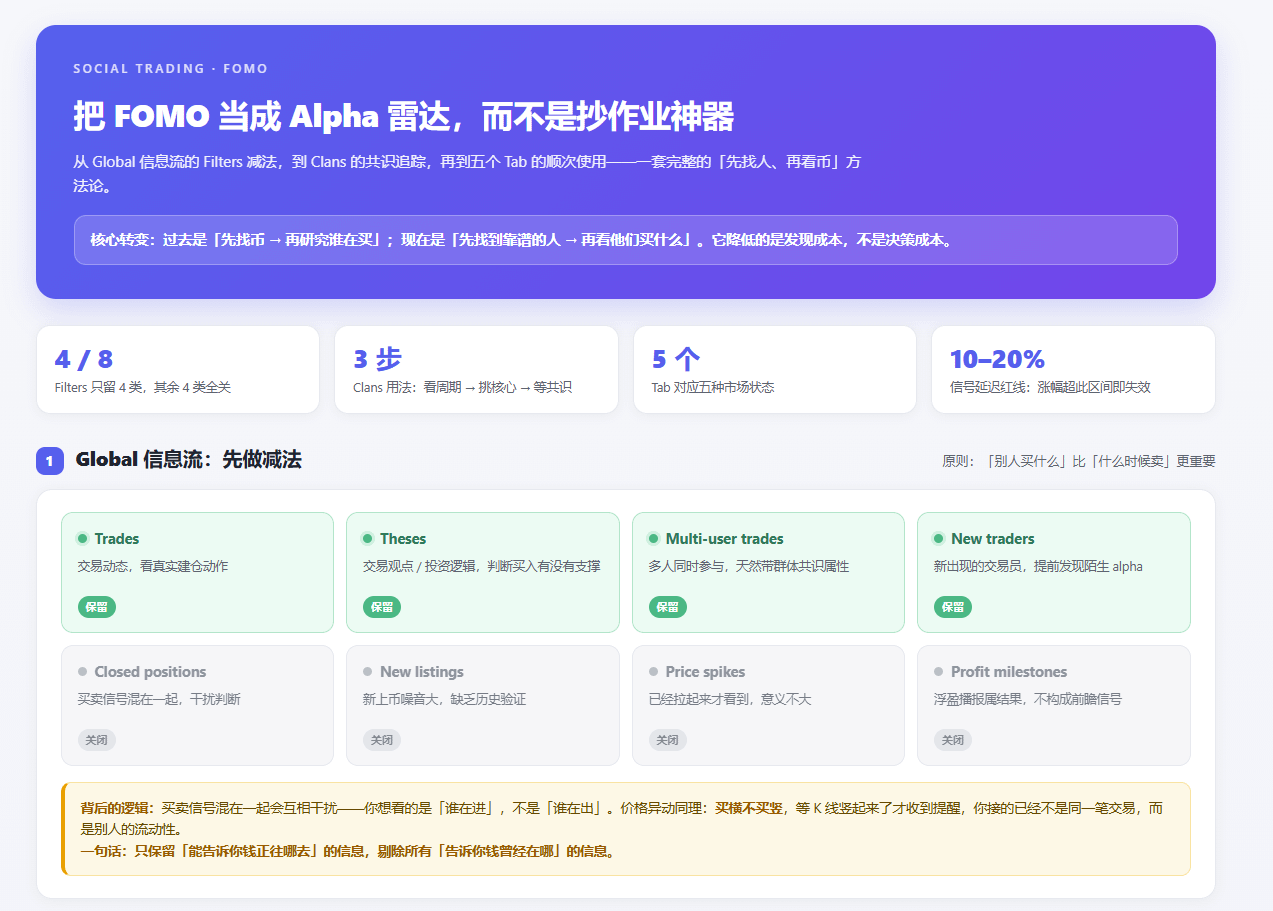Open the 4 / 8 Filters stat card
This screenshot has height=911, width=1273.
tap(178, 369)
